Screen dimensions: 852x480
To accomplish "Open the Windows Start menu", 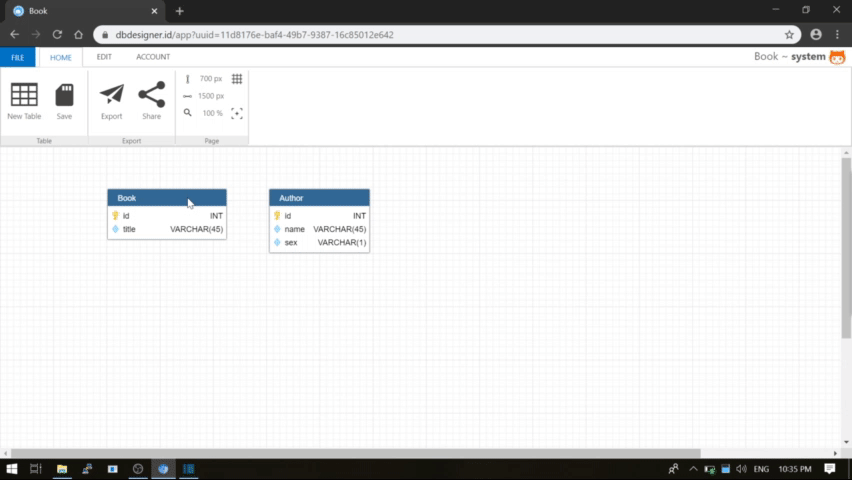I will click(x=12, y=468).
